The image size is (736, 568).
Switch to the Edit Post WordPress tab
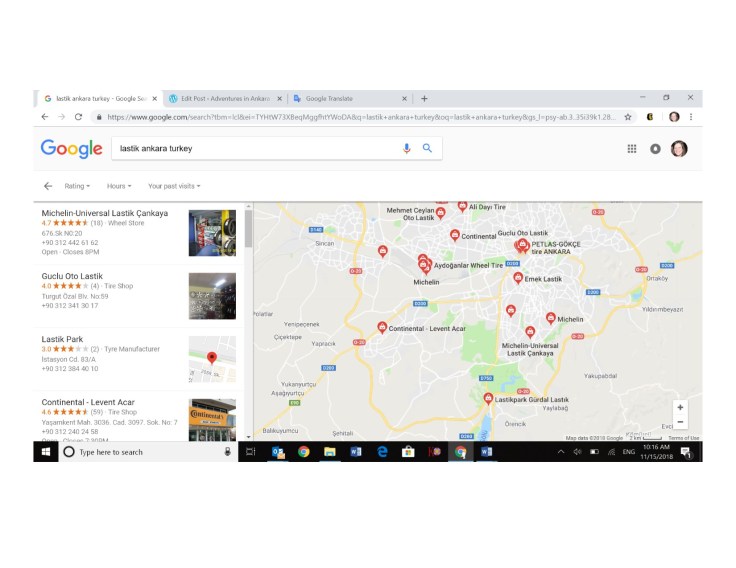point(225,99)
